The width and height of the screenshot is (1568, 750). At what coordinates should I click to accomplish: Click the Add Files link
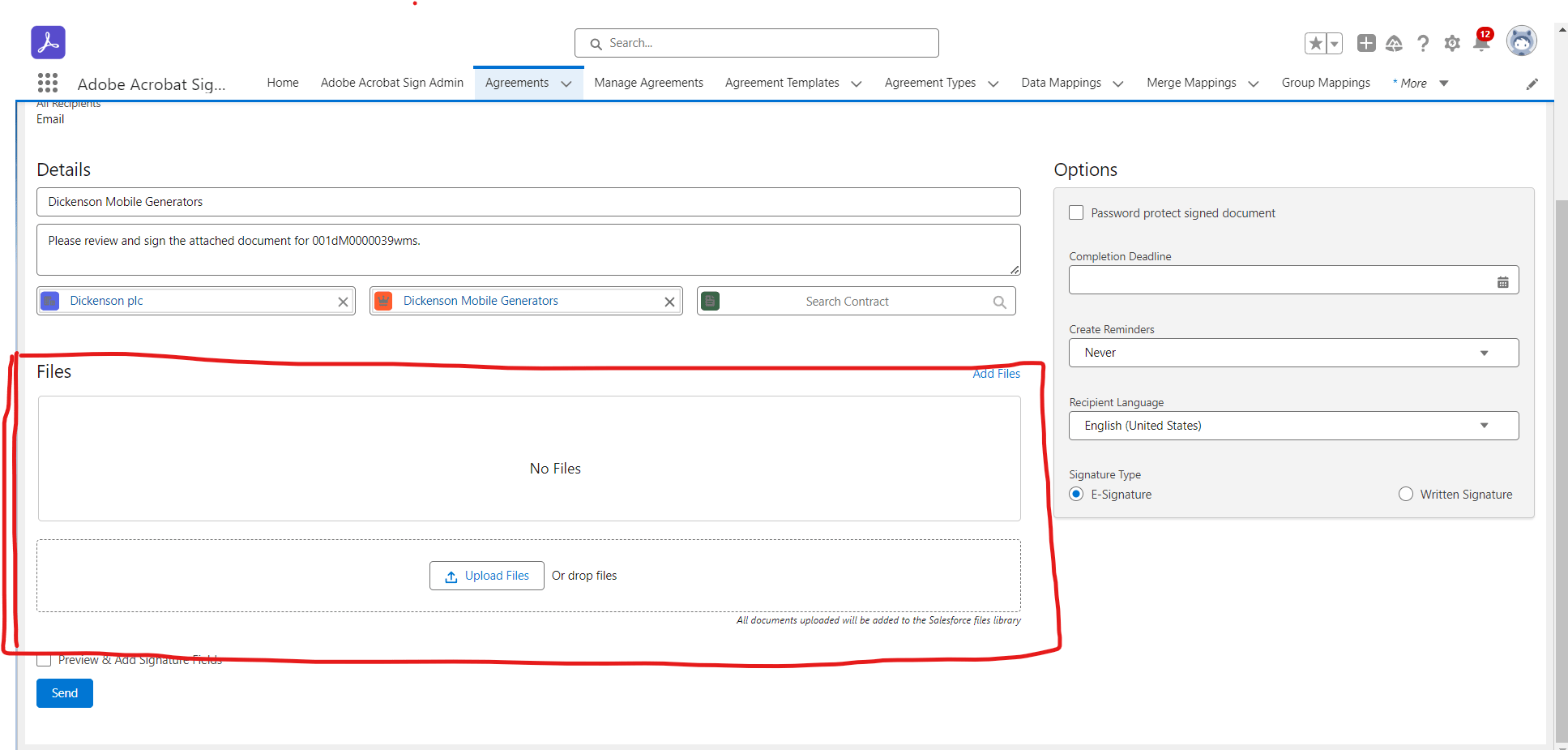(996, 373)
